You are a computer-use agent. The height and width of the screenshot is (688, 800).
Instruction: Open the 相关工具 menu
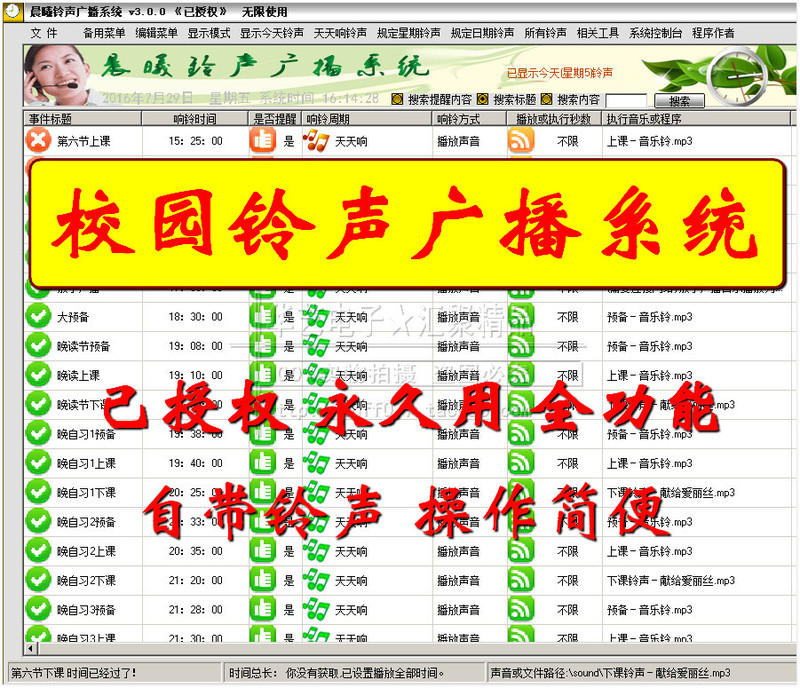(598, 33)
